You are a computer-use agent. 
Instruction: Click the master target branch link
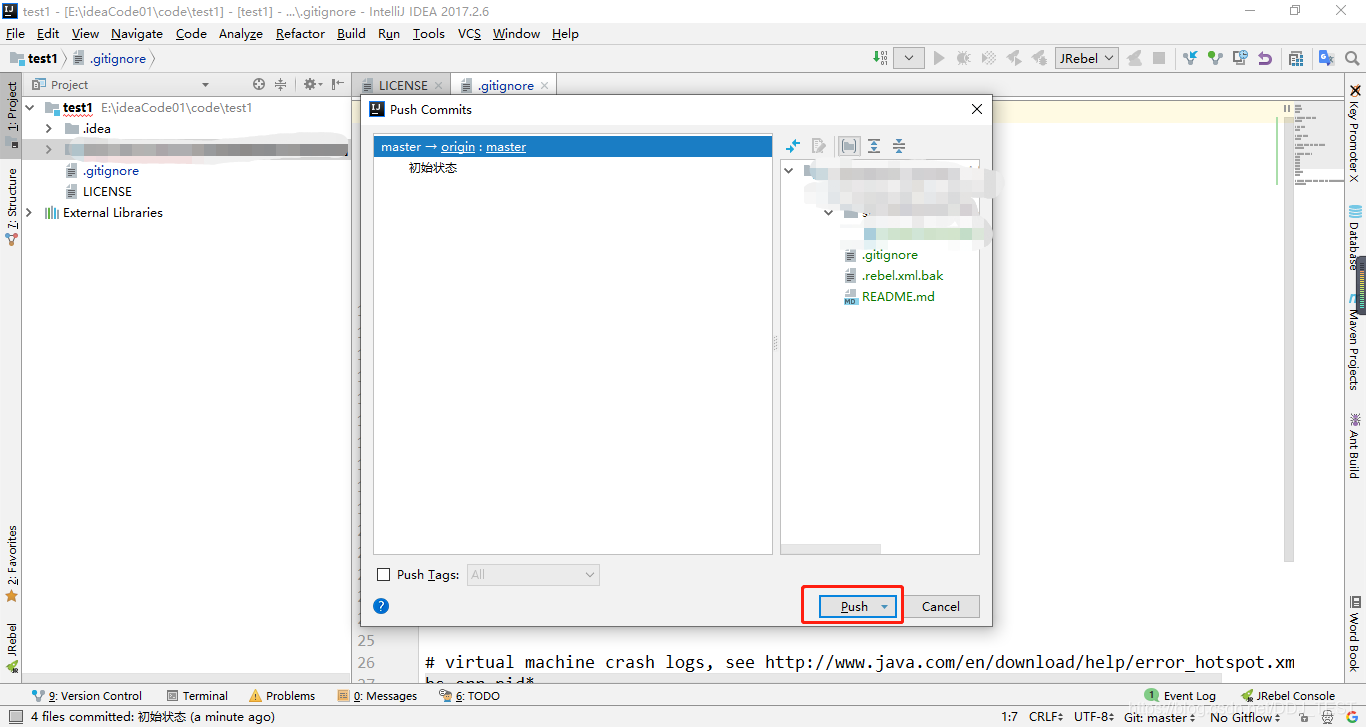tap(506, 147)
